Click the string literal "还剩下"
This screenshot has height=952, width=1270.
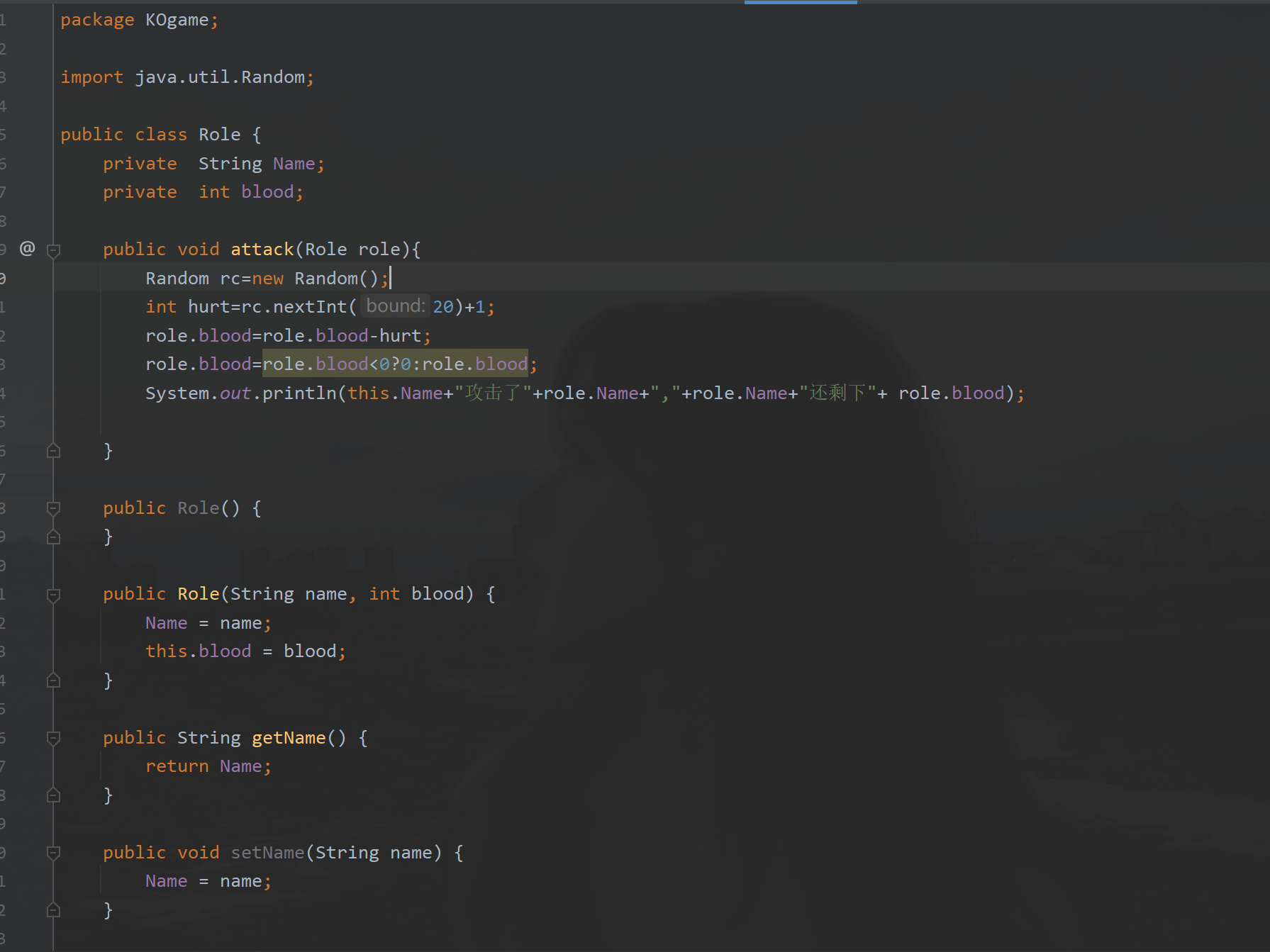pos(838,393)
